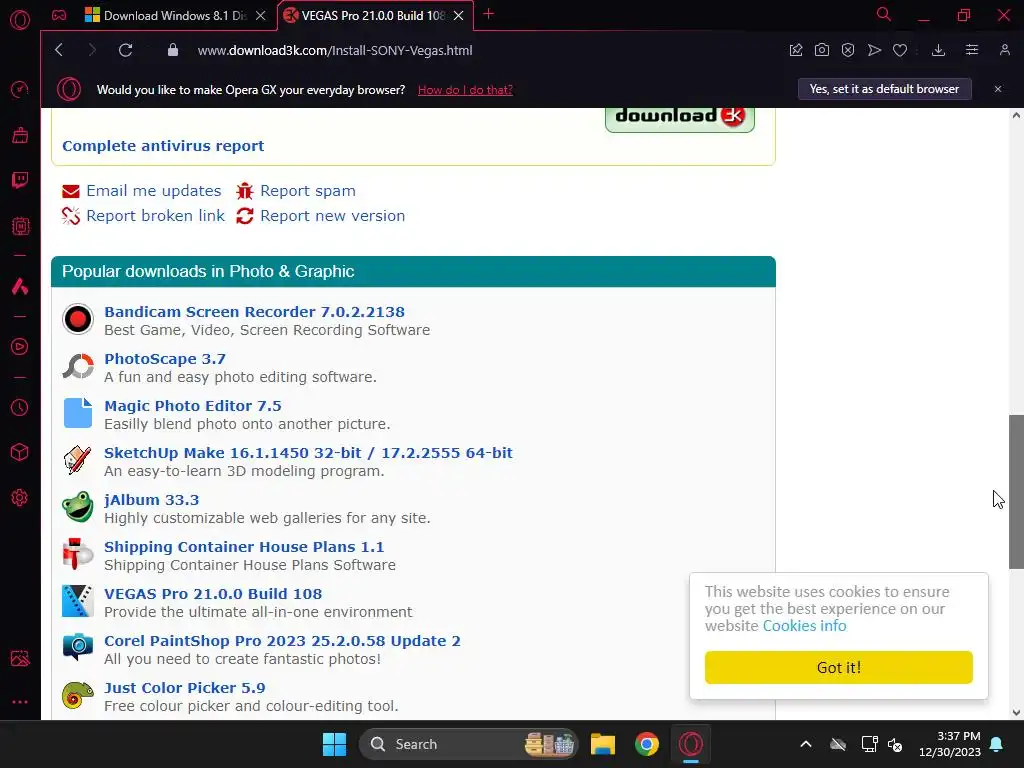This screenshot has height=768, width=1024.
Task: Open VEGAS Pro 21.0.0 Build 108 list link
Action: click(213, 594)
